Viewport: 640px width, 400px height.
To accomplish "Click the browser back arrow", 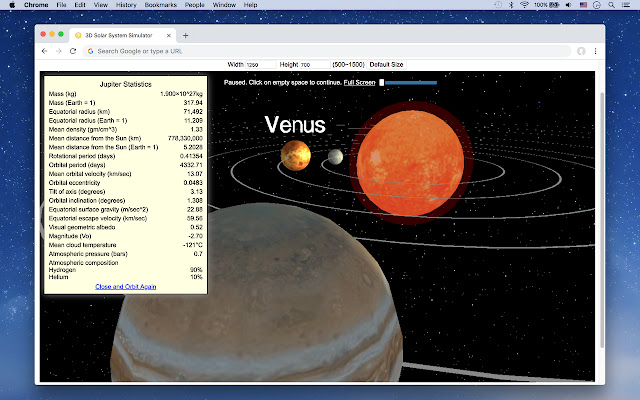I will (45, 50).
